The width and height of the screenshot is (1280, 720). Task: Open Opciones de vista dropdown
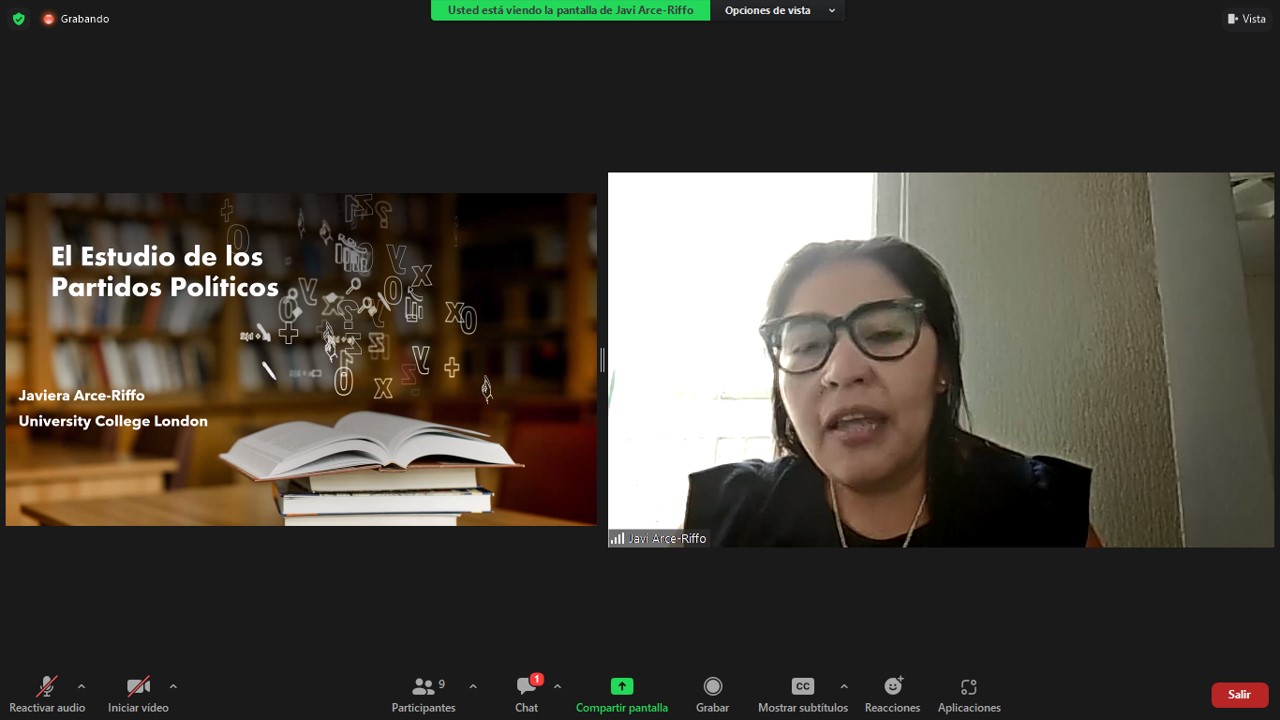(779, 10)
